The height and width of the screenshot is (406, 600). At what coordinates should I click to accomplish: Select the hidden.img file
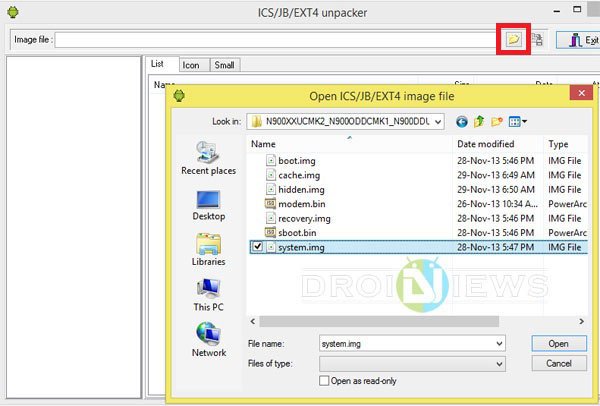click(301, 190)
